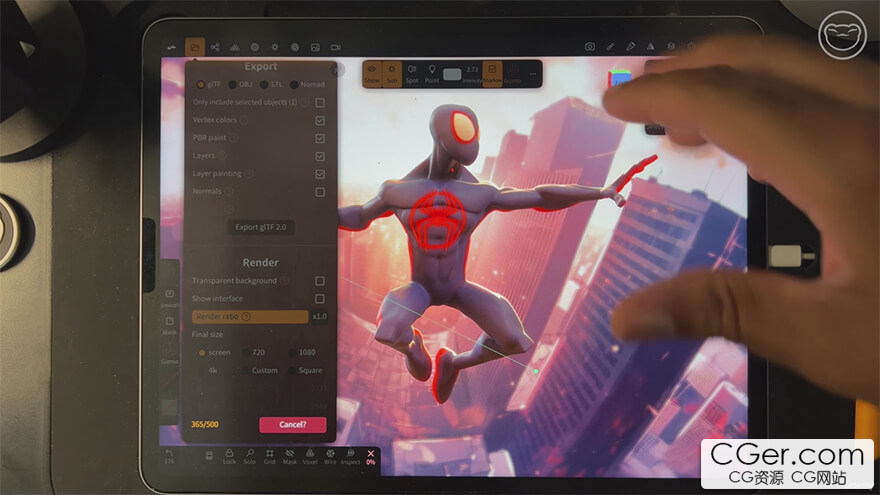Select the Gizmo tool in left sidebar
The width and height of the screenshot is (880, 495).
[x=169, y=355]
